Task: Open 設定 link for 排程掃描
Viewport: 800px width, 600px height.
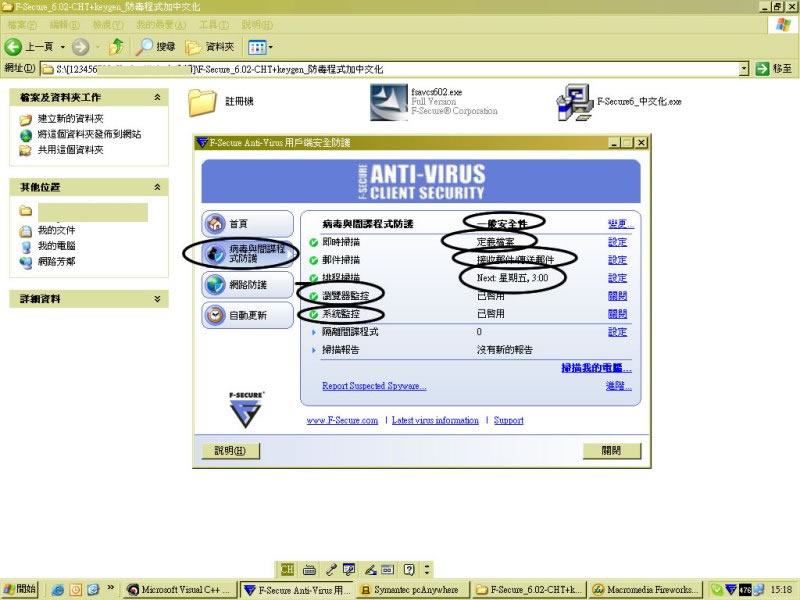Action: click(x=617, y=278)
